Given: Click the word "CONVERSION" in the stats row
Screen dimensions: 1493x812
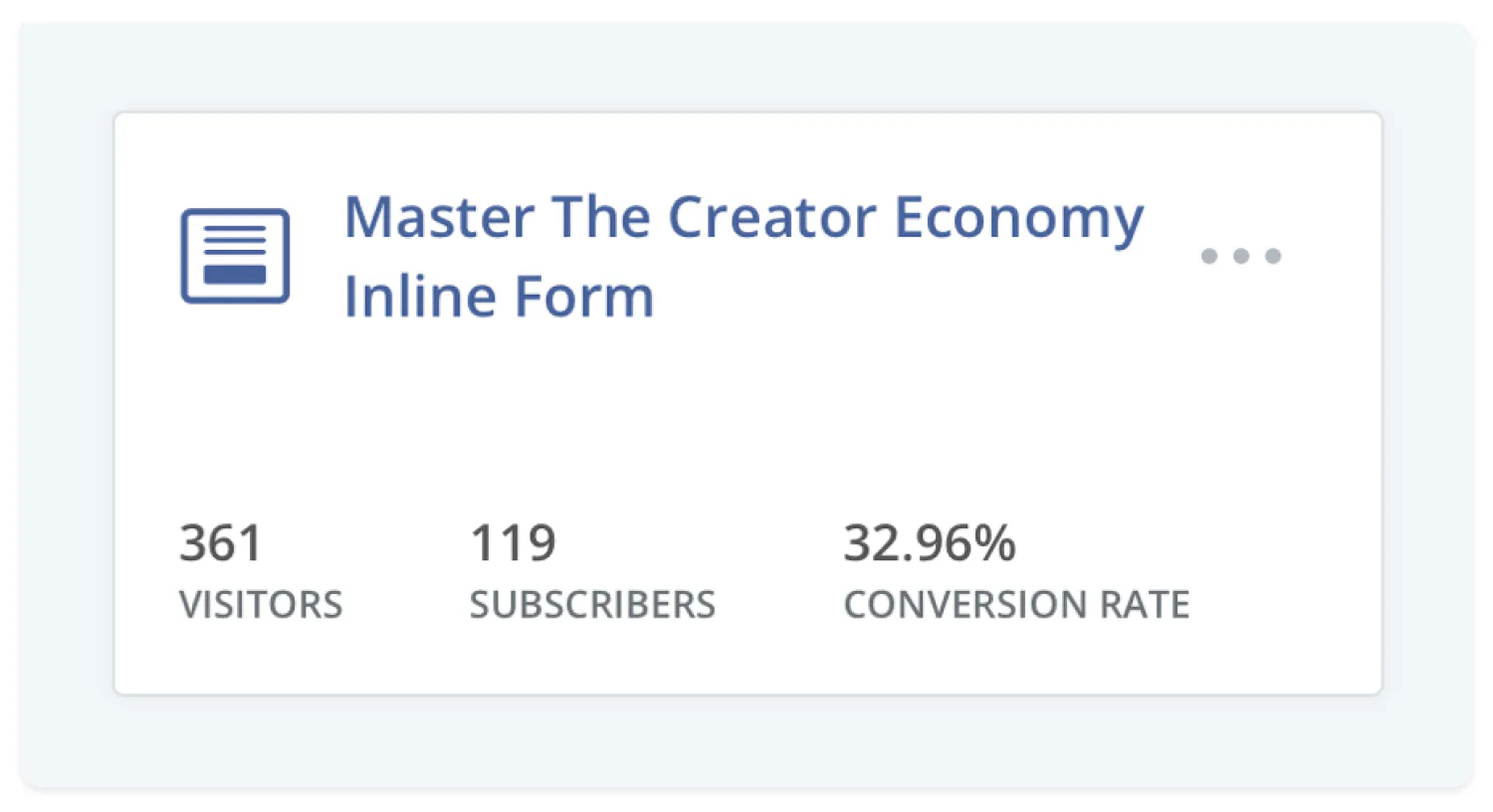Looking at the screenshot, I should [966, 605].
